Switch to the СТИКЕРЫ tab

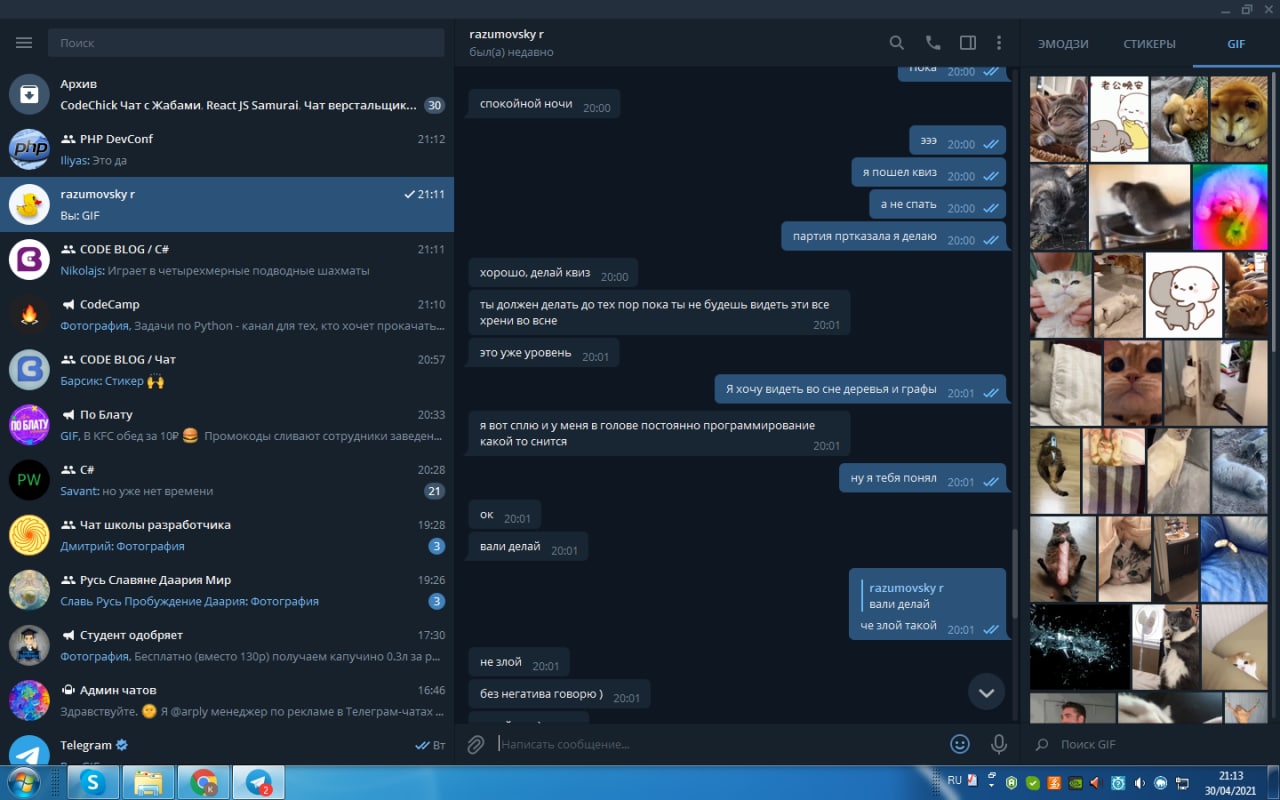click(x=1149, y=44)
